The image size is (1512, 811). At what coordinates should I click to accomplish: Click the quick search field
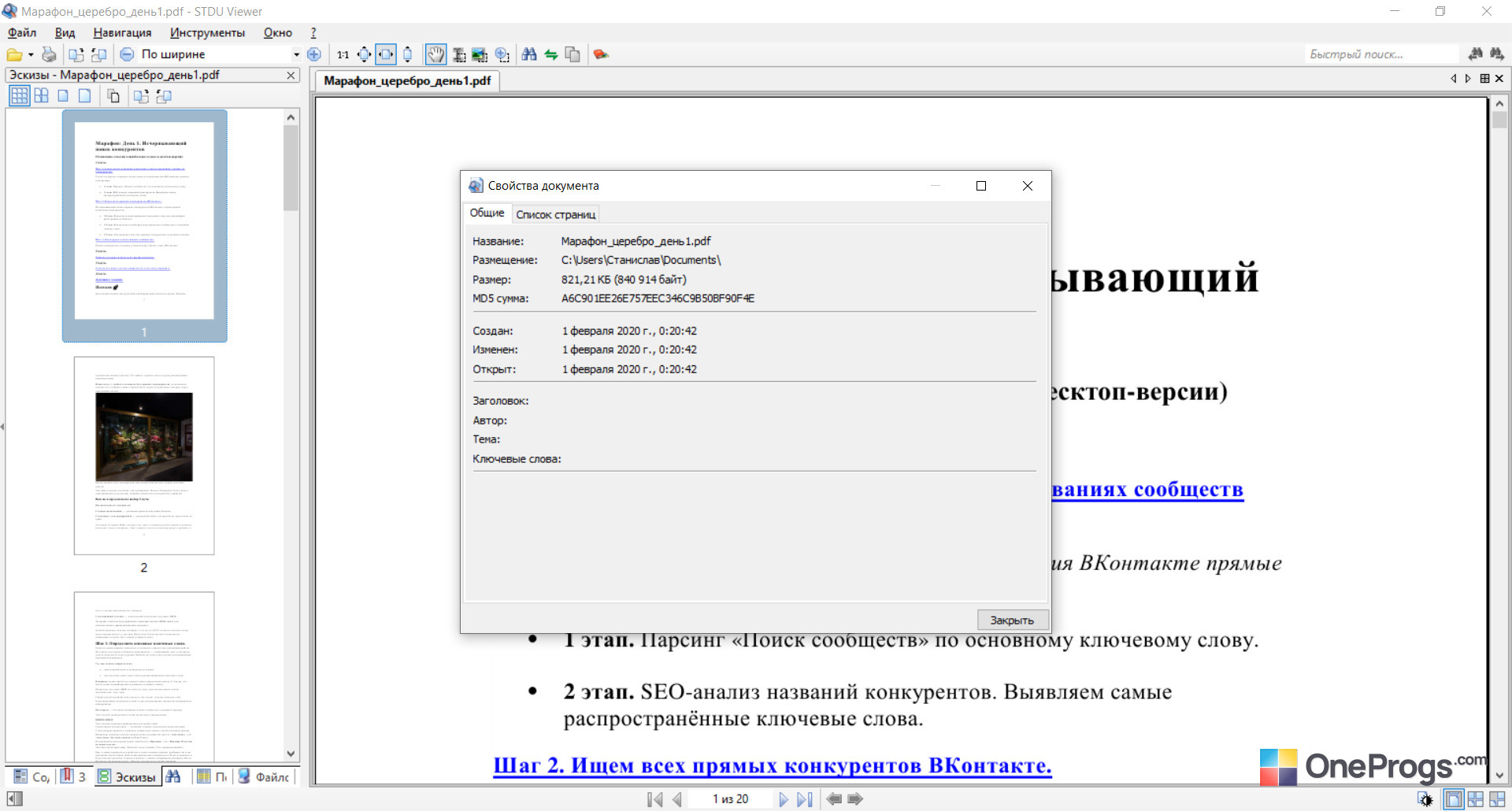pos(1382,54)
